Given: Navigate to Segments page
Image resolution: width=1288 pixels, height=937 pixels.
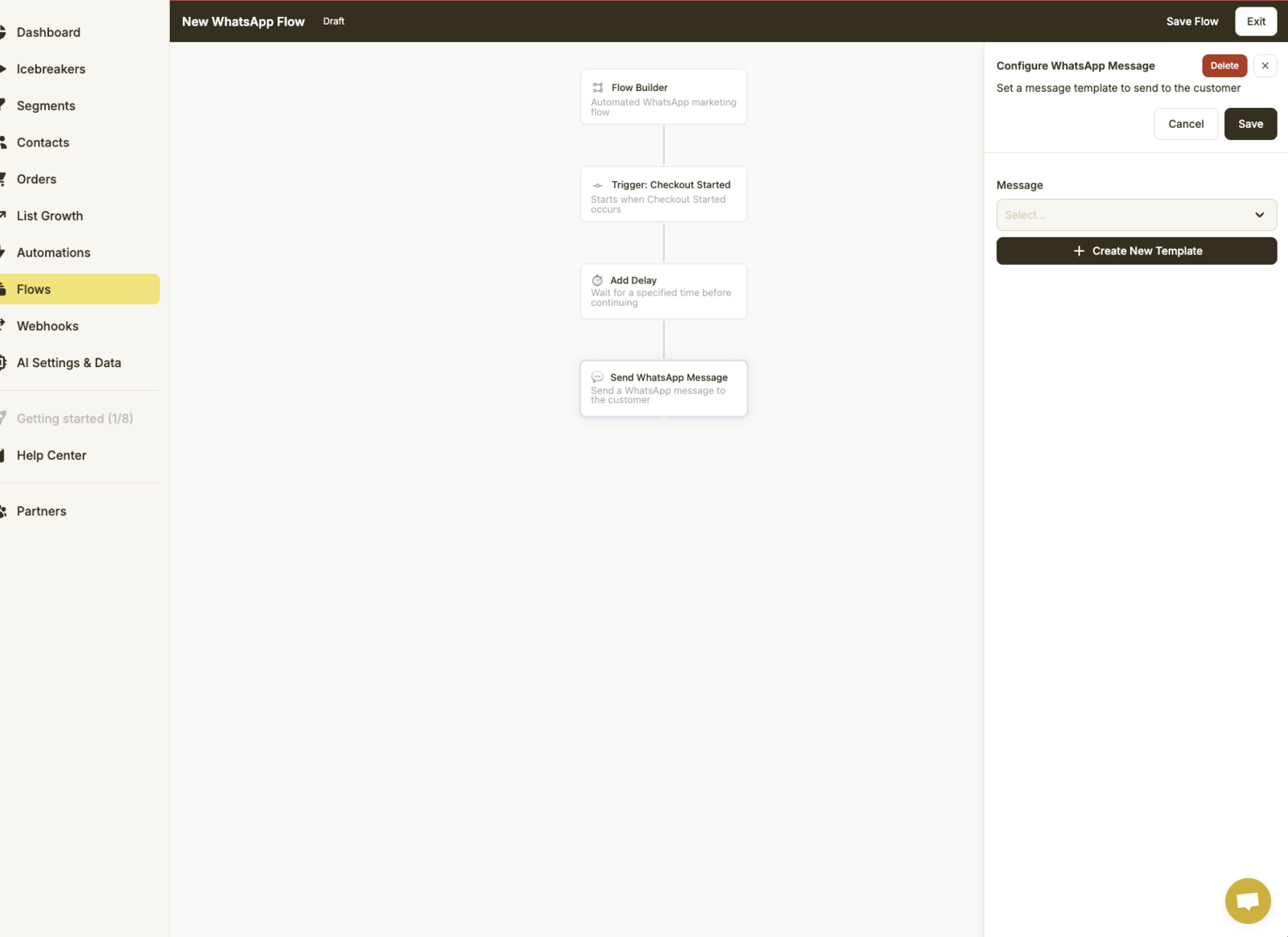Looking at the screenshot, I should 46,106.
